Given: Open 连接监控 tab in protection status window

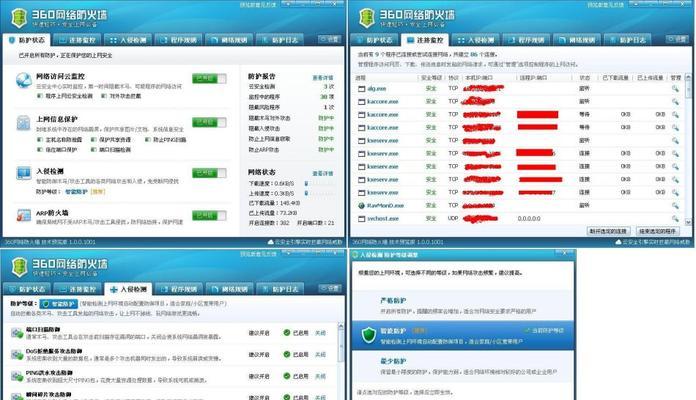Looking at the screenshot, I should click(77, 40).
